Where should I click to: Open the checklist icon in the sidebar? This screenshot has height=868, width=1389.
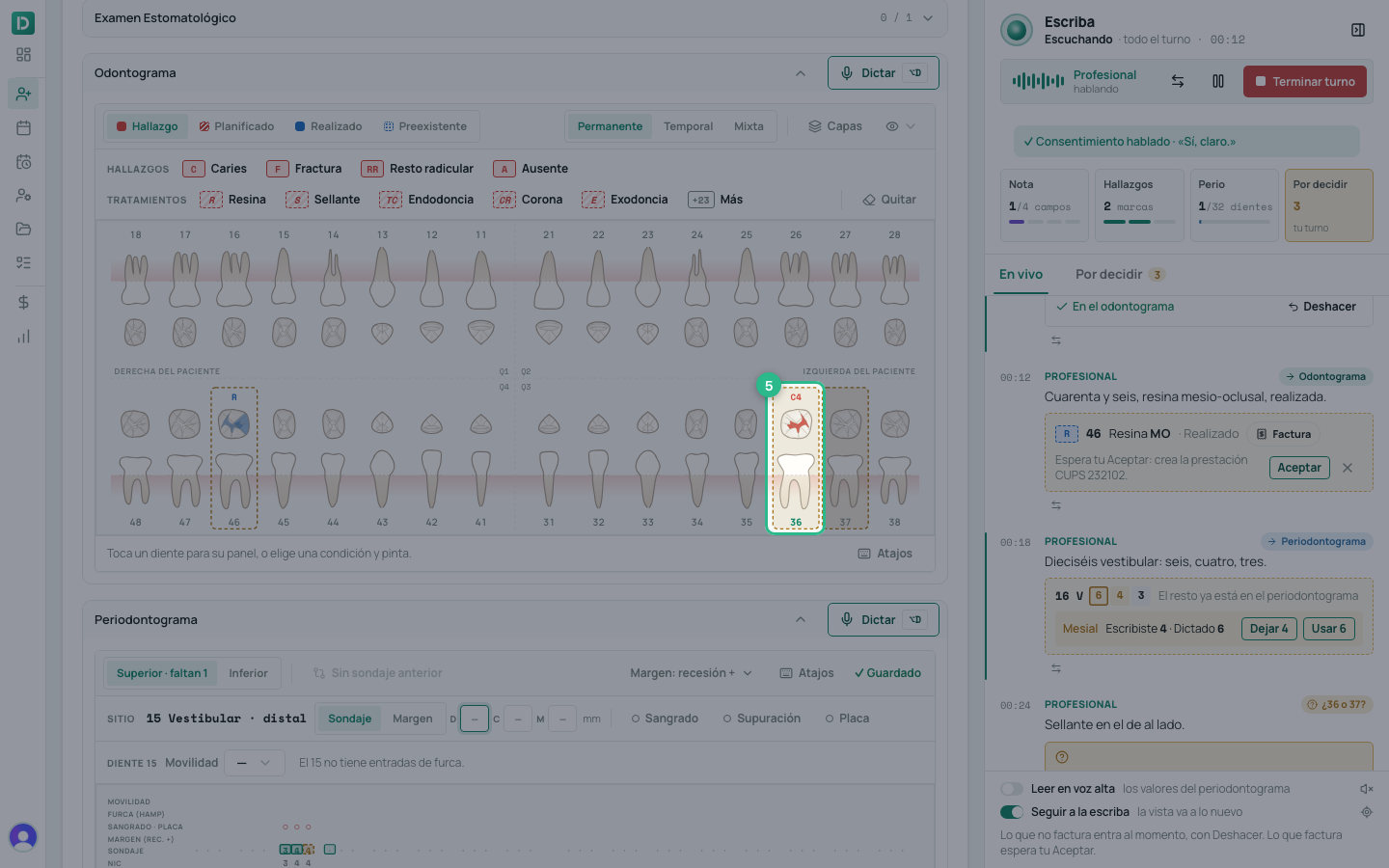(23, 262)
